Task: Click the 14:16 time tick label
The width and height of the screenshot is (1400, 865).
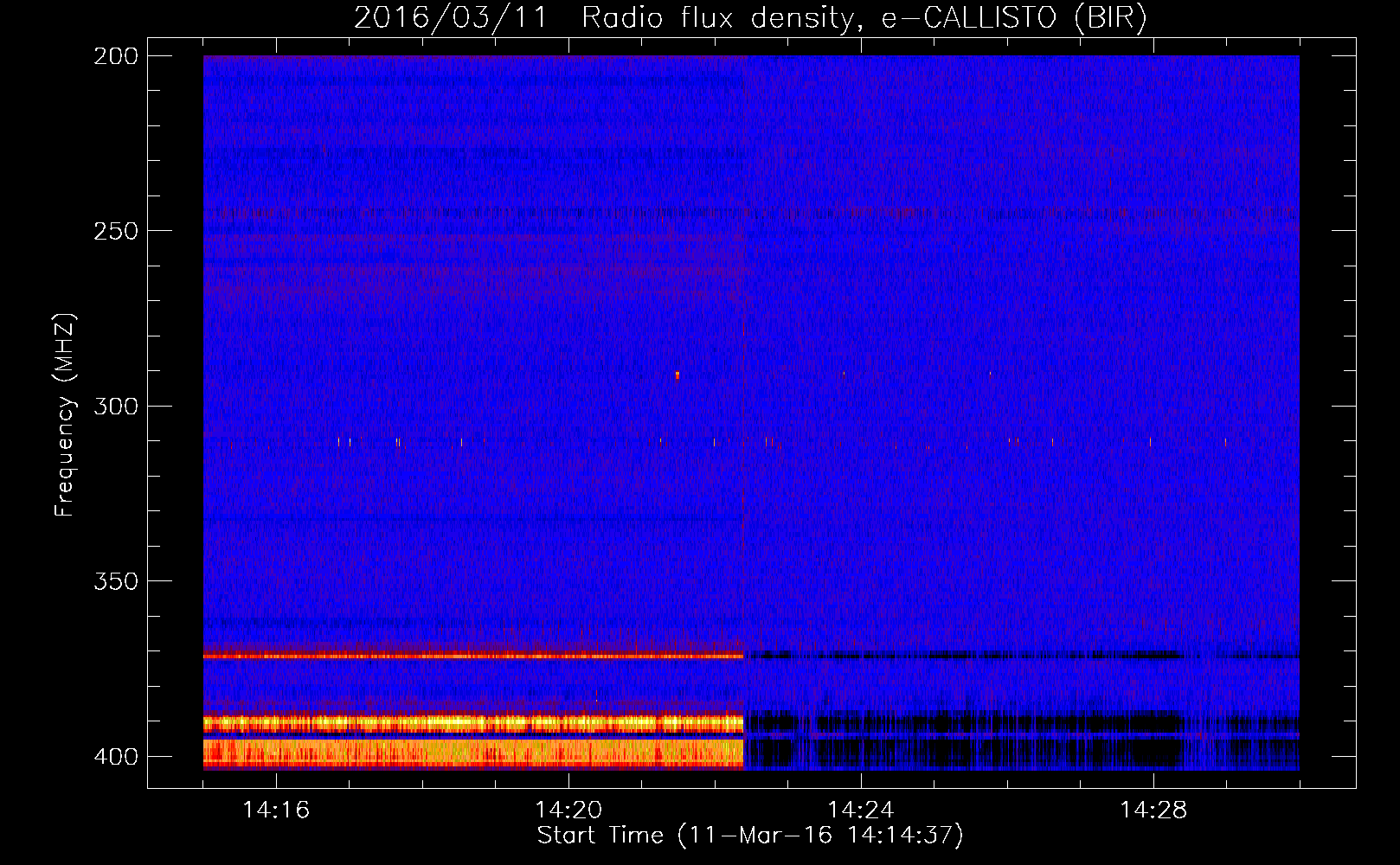Action: point(276,810)
